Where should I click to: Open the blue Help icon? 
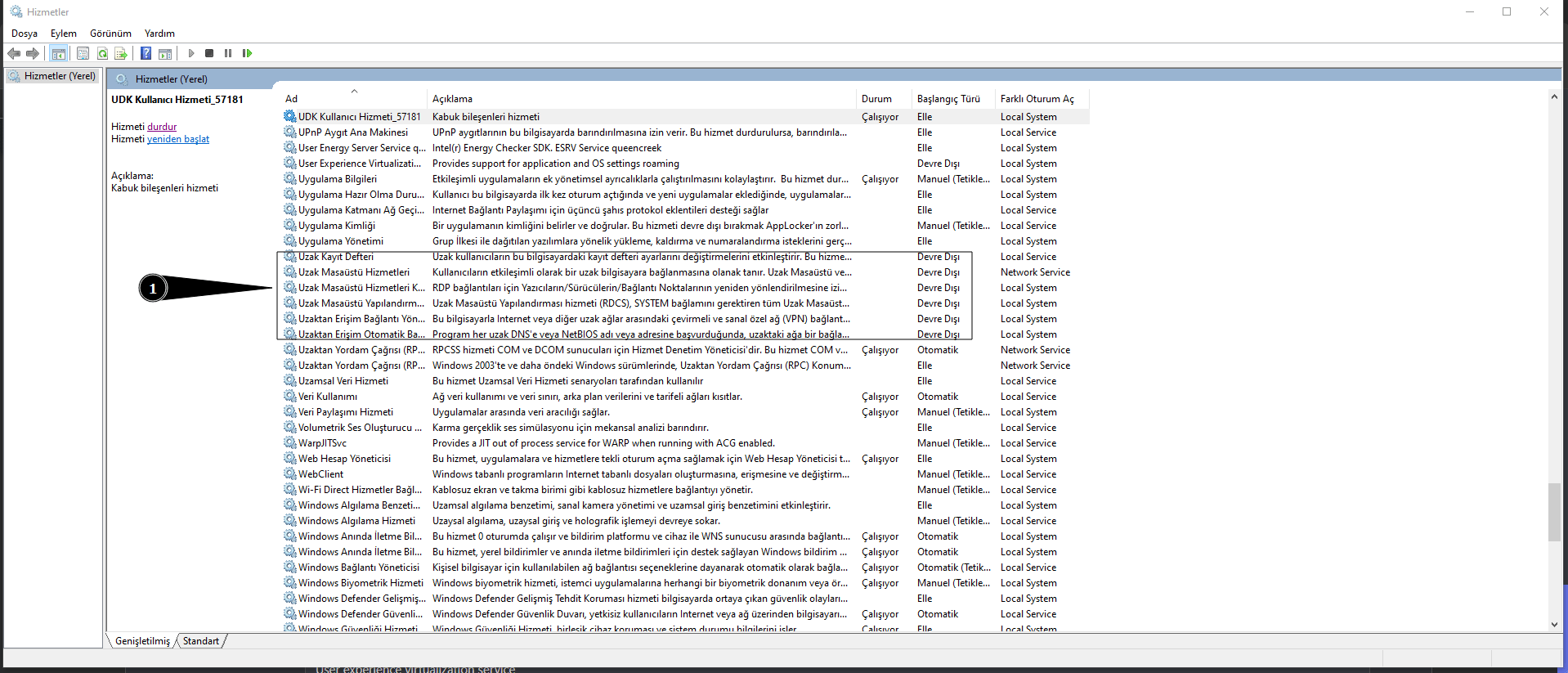[146, 53]
